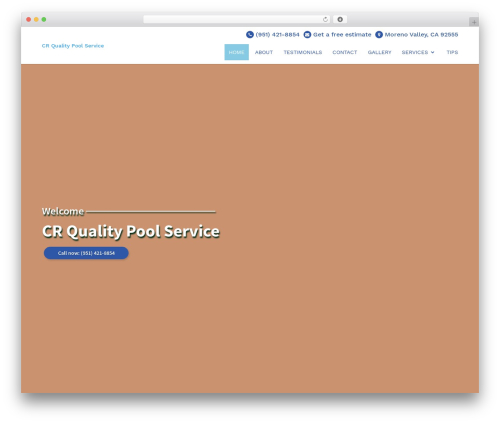Maximize the browser window with green button
The height and width of the screenshot is (423, 500).
(x=44, y=19)
